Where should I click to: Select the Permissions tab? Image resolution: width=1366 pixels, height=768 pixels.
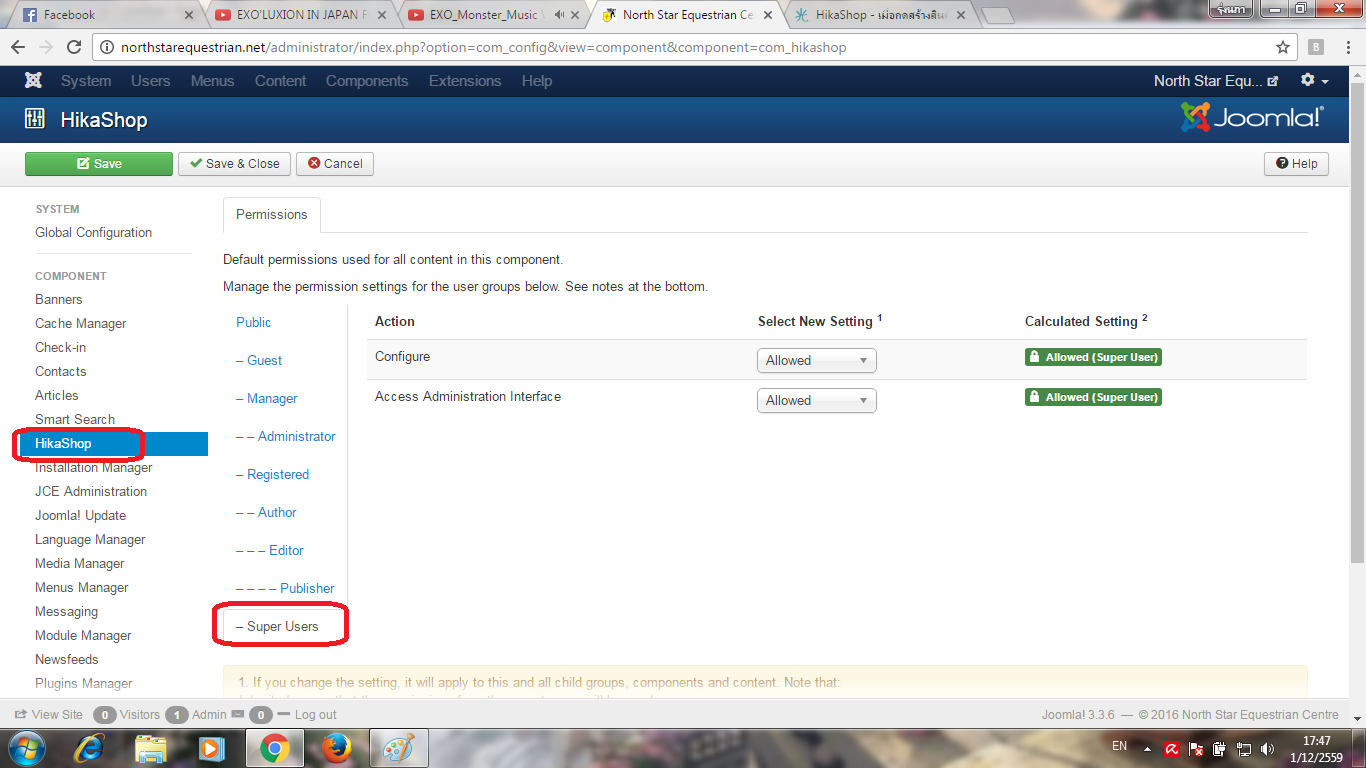pyautogui.click(x=272, y=214)
